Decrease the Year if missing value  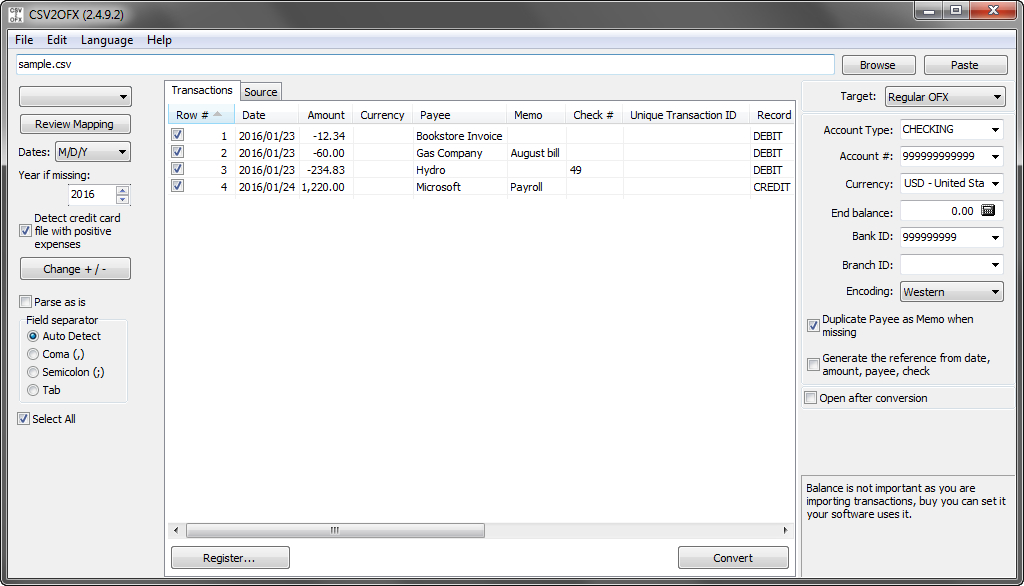(122, 199)
